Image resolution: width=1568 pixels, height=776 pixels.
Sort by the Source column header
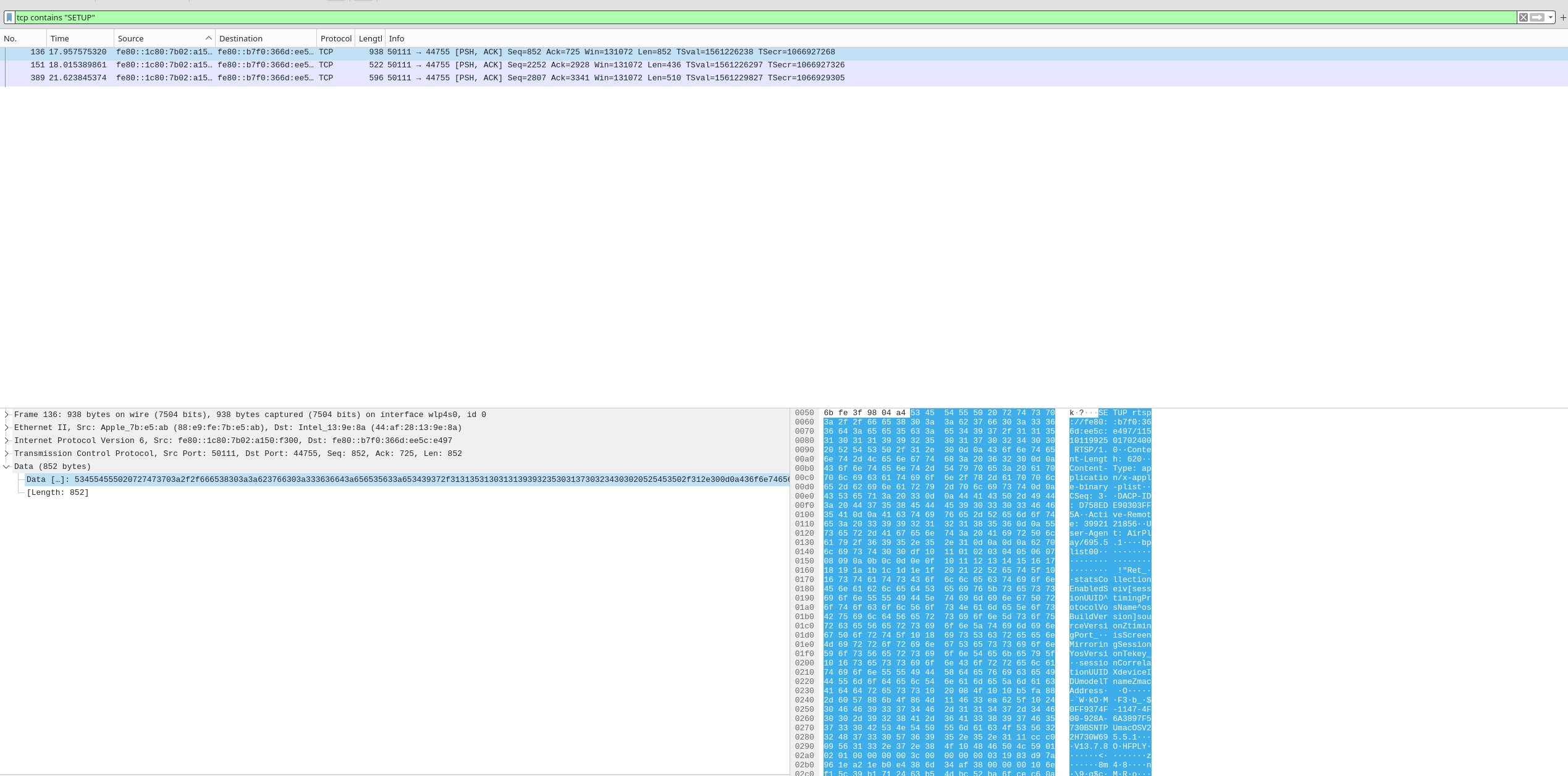point(164,38)
